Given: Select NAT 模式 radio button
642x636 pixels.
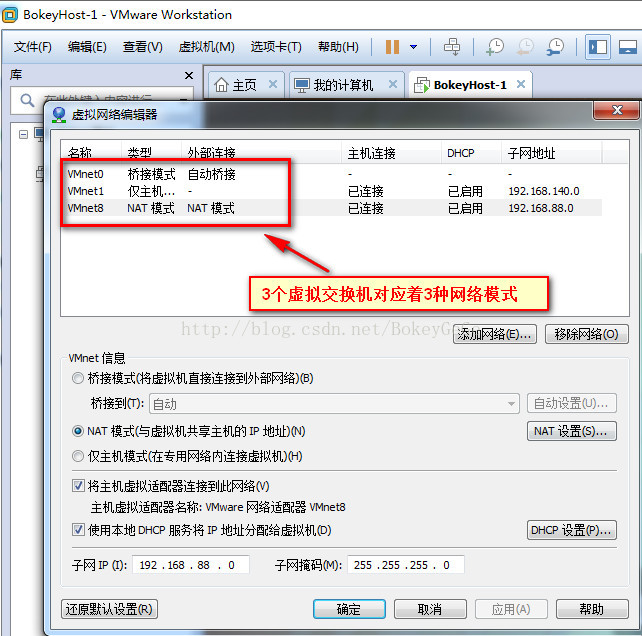Looking at the screenshot, I should (78, 431).
